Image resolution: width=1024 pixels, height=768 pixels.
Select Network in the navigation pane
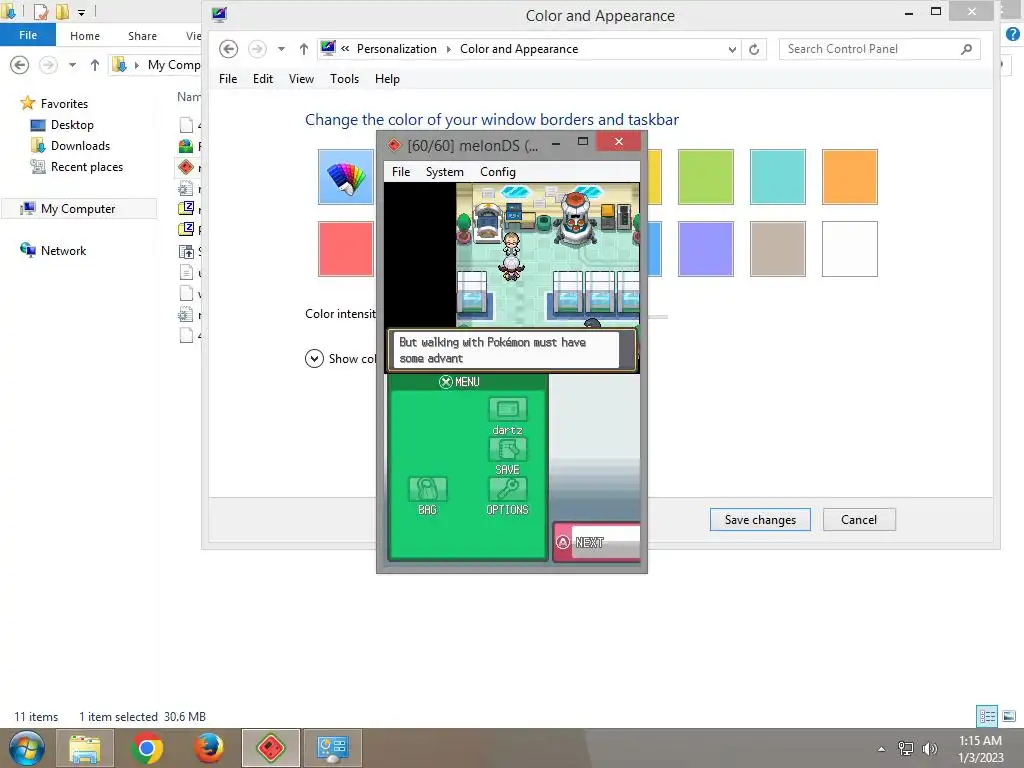(x=63, y=251)
